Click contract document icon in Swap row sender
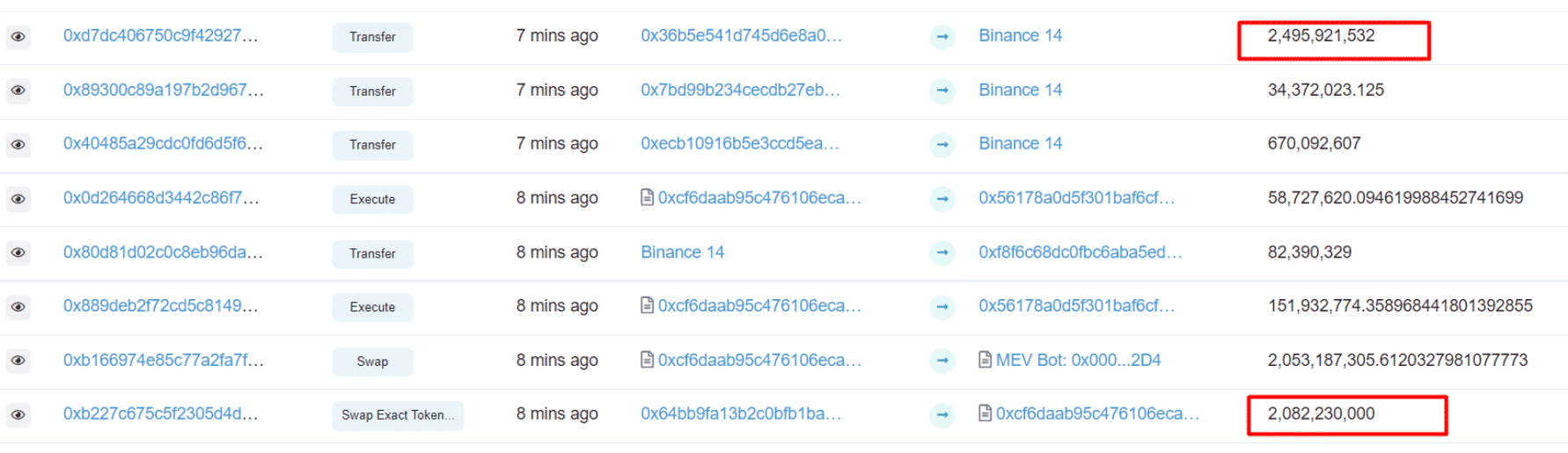 click(648, 360)
